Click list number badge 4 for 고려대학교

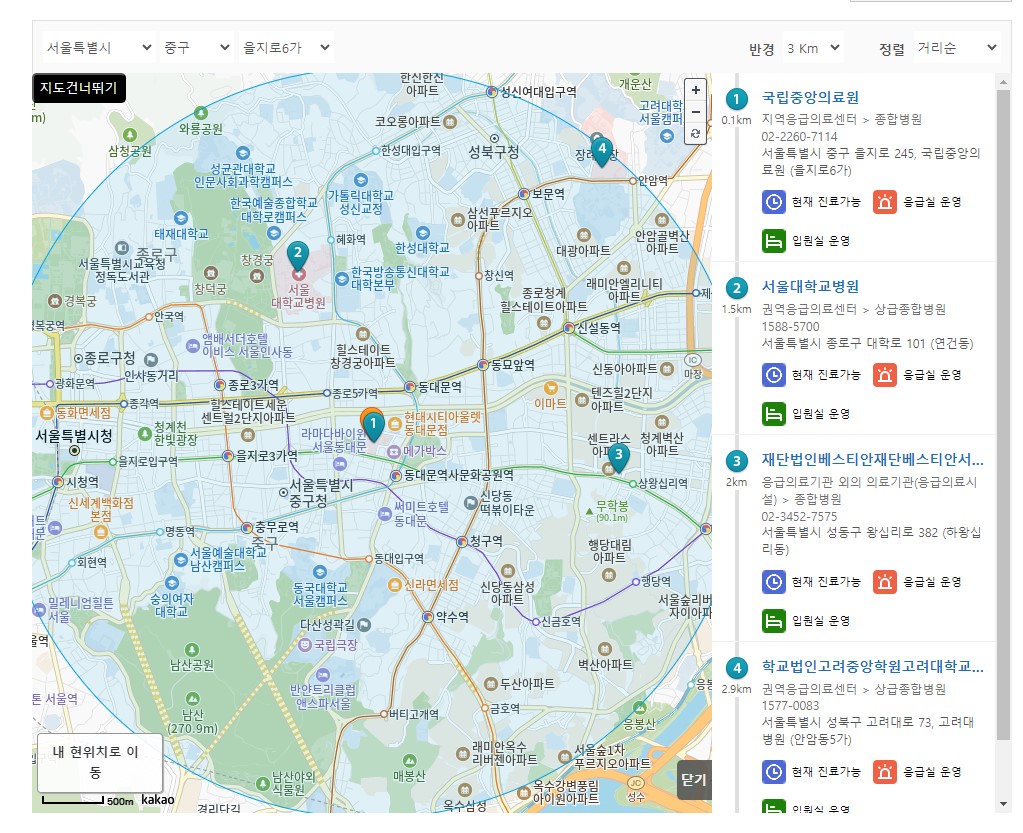(x=737, y=668)
